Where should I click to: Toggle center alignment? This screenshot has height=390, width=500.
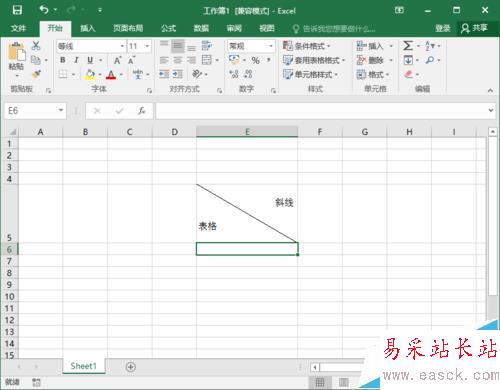178,60
